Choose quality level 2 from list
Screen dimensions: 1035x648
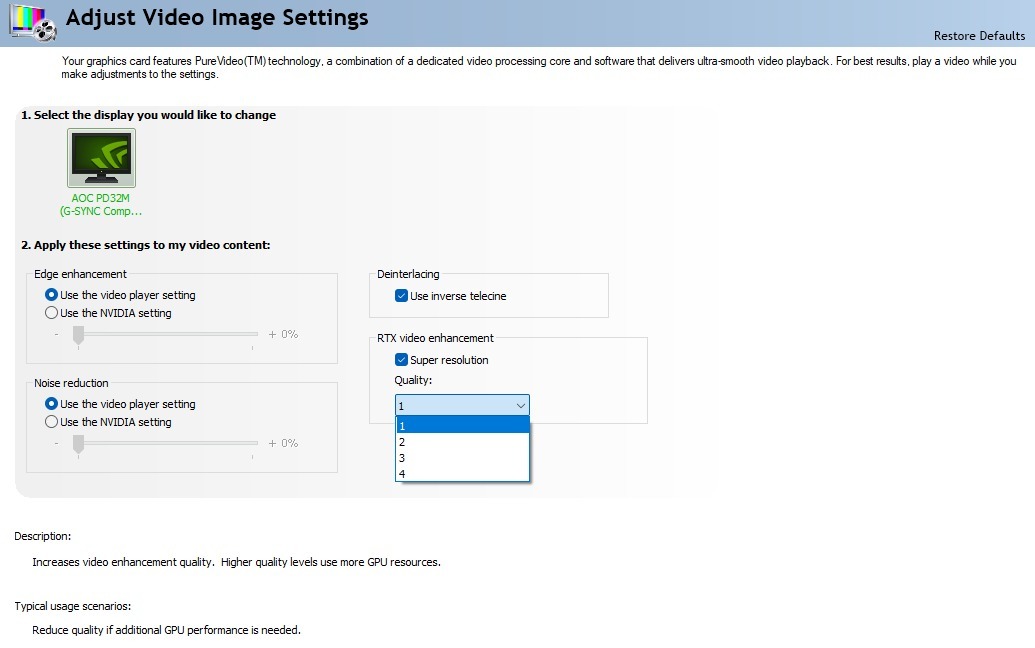pyautogui.click(x=462, y=441)
